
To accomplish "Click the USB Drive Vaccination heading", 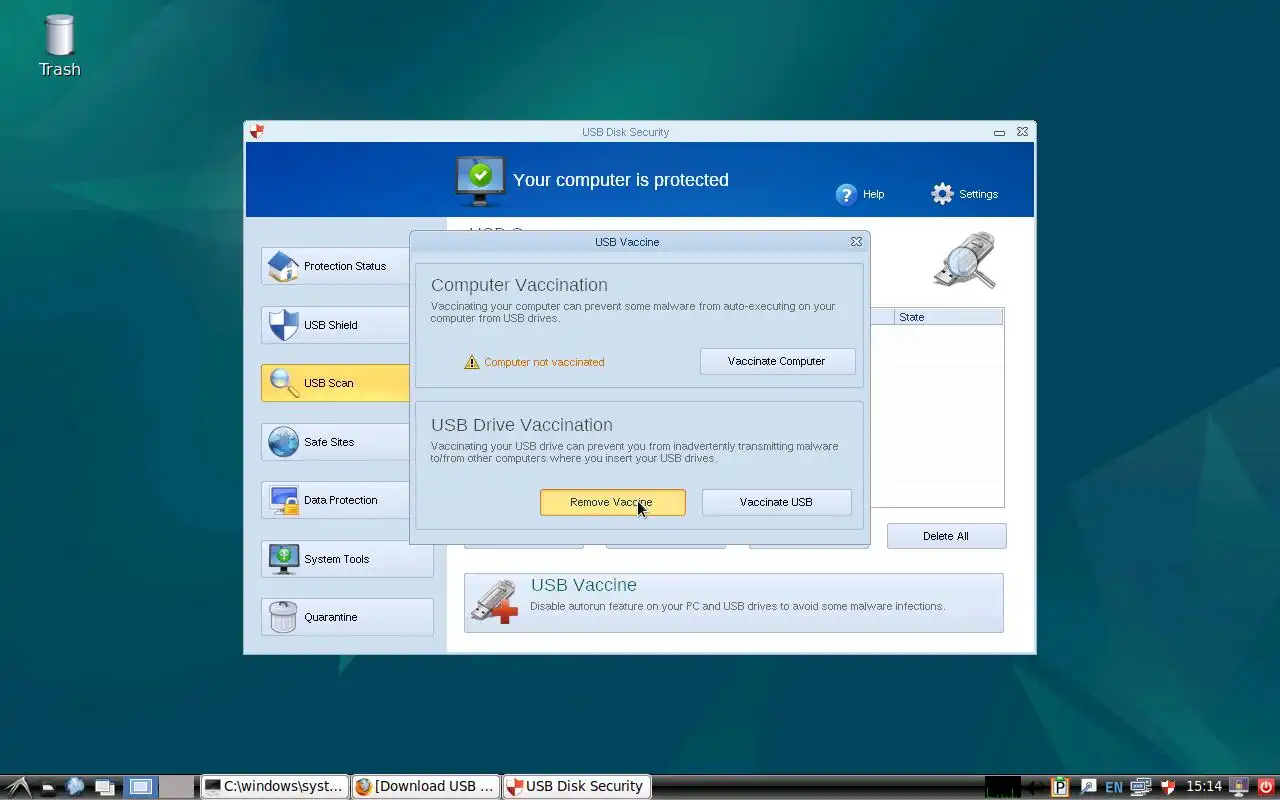I will pyautogui.click(x=522, y=425).
